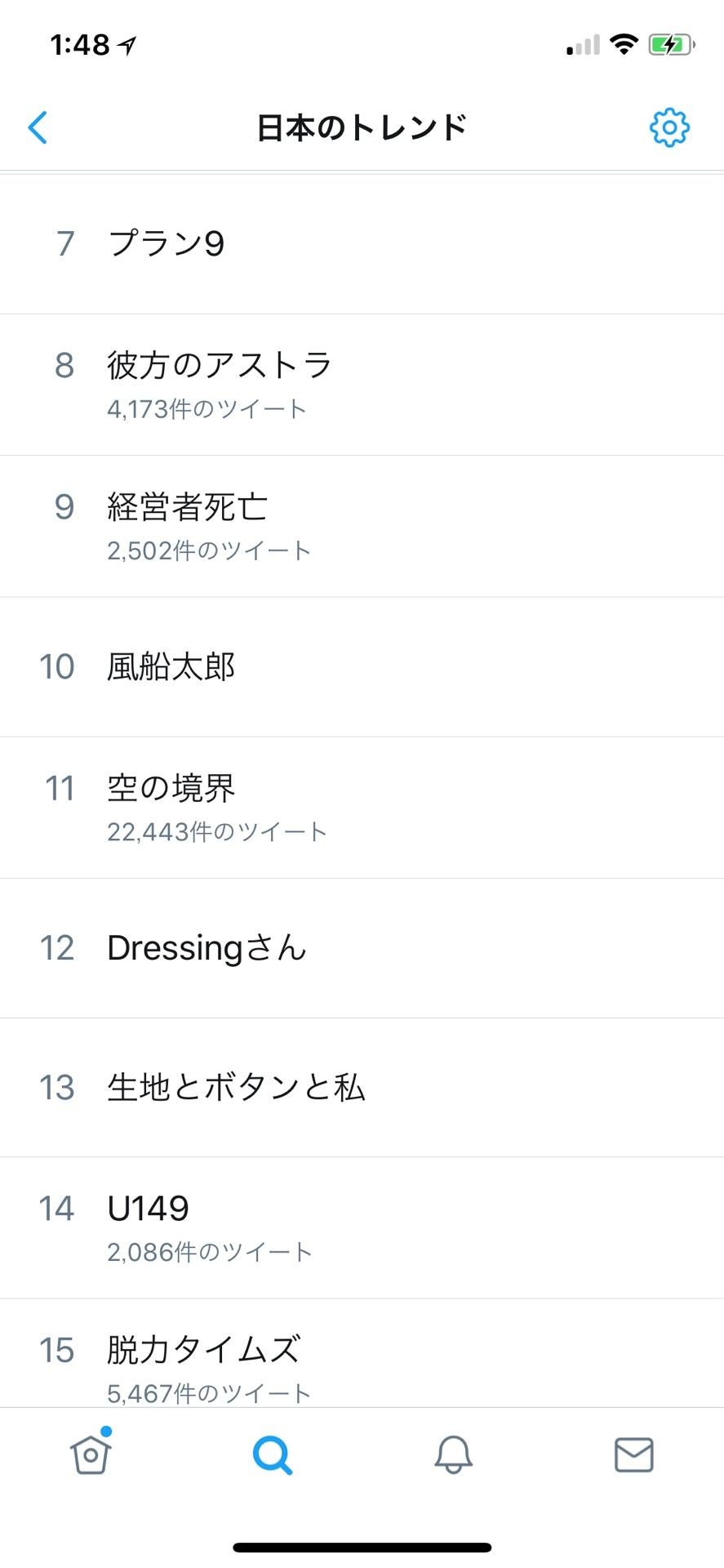
Task: Open Messages envelope icon
Action: (x=633, y=1454)
